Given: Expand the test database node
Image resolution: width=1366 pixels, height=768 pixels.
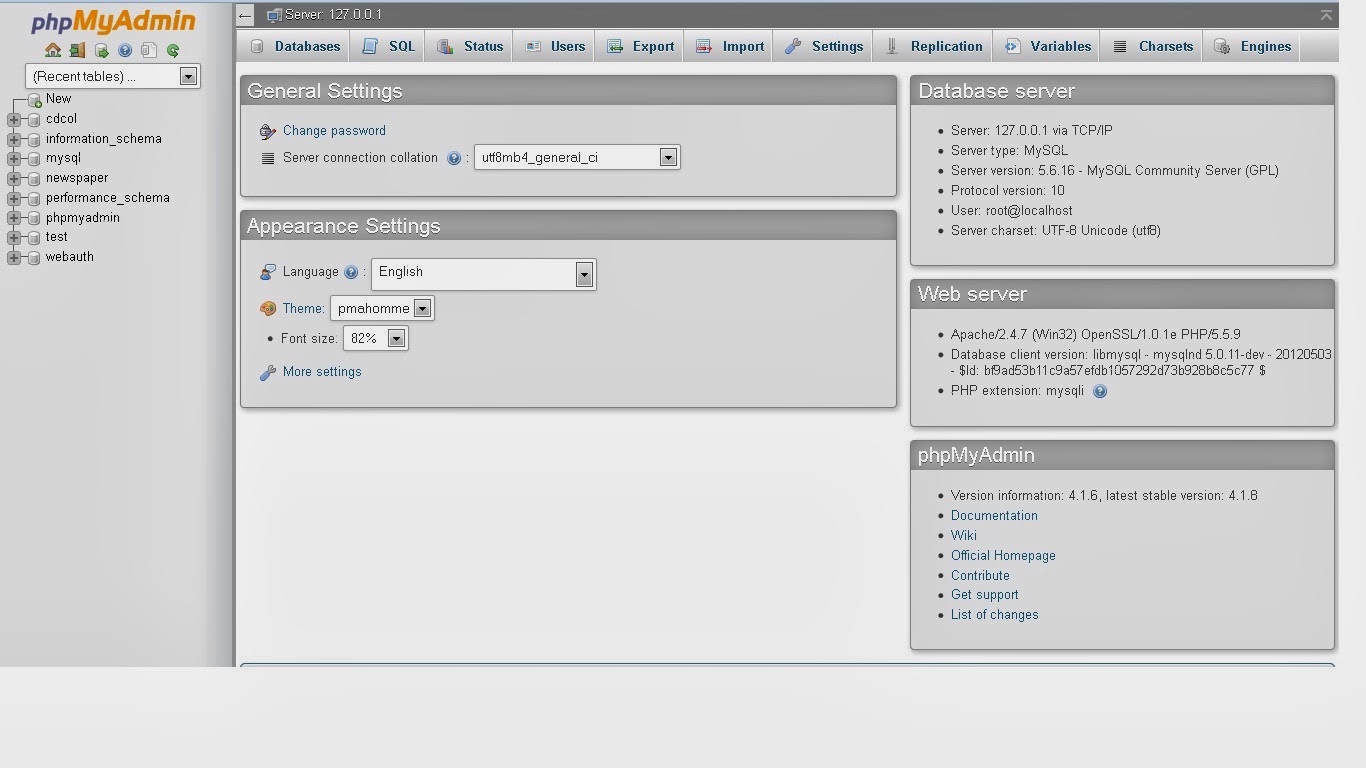Looking at the screenshot, I should pyautogui.click(x=14, y=237).
